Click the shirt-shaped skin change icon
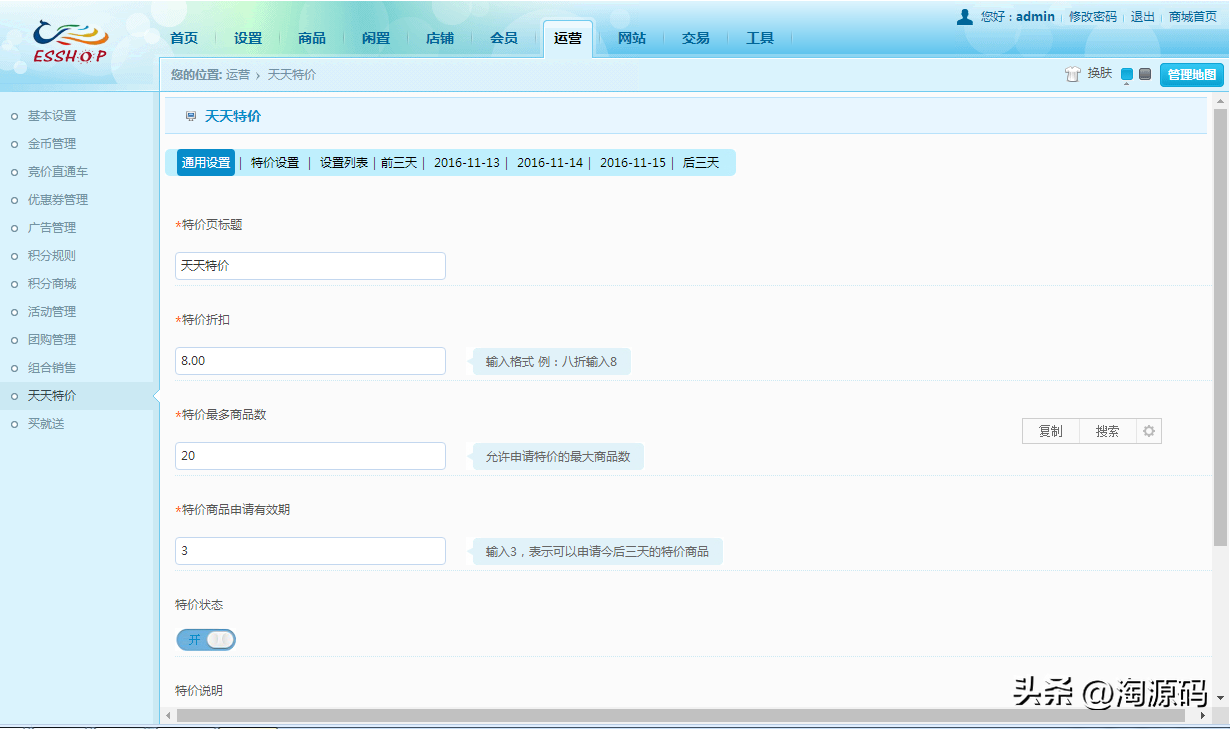 [1073, 74]
